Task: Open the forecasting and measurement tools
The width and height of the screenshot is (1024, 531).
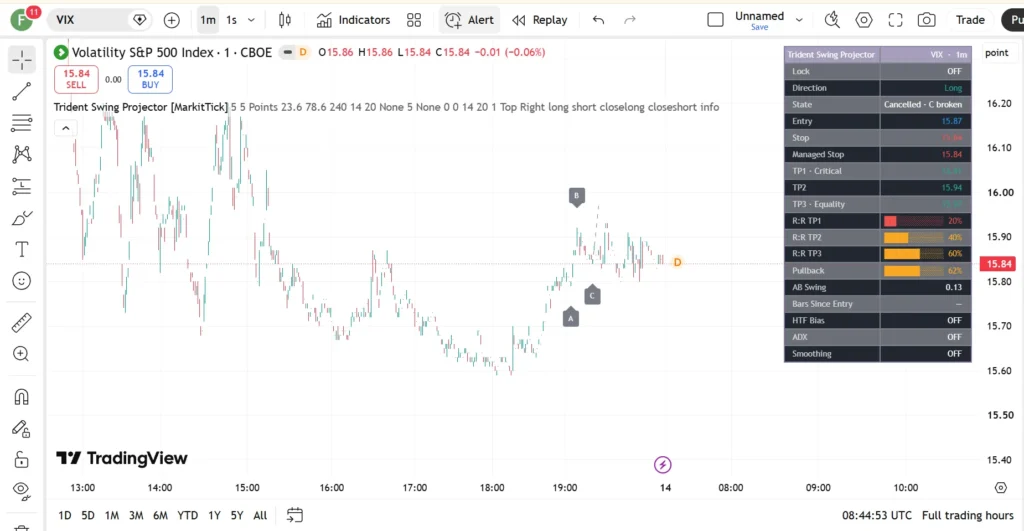Action: pyautogui.click(x=22, y=186)
